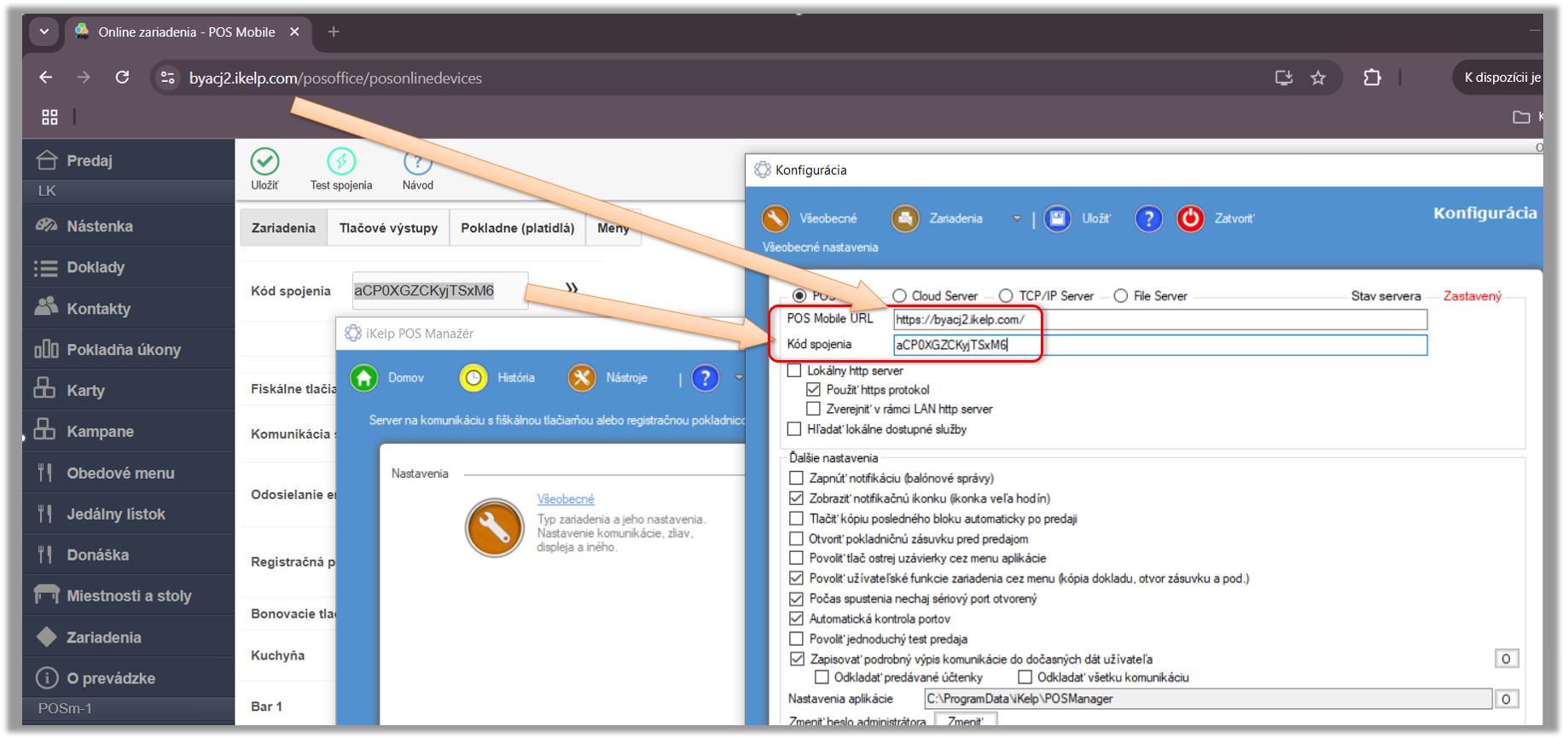
Task: Click the blue Uložiť disk icon
Action: coord(1057,218)
